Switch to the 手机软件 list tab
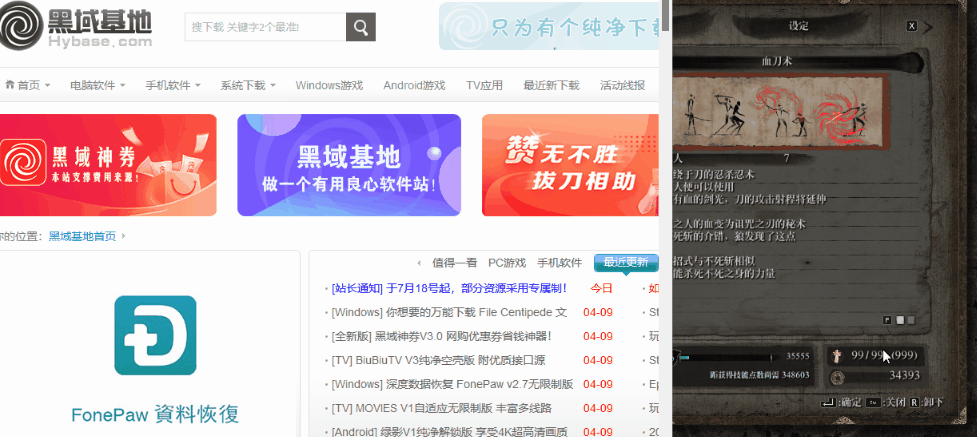The height and width of the screenshot is (437, 977). click(x=560, y=263)
